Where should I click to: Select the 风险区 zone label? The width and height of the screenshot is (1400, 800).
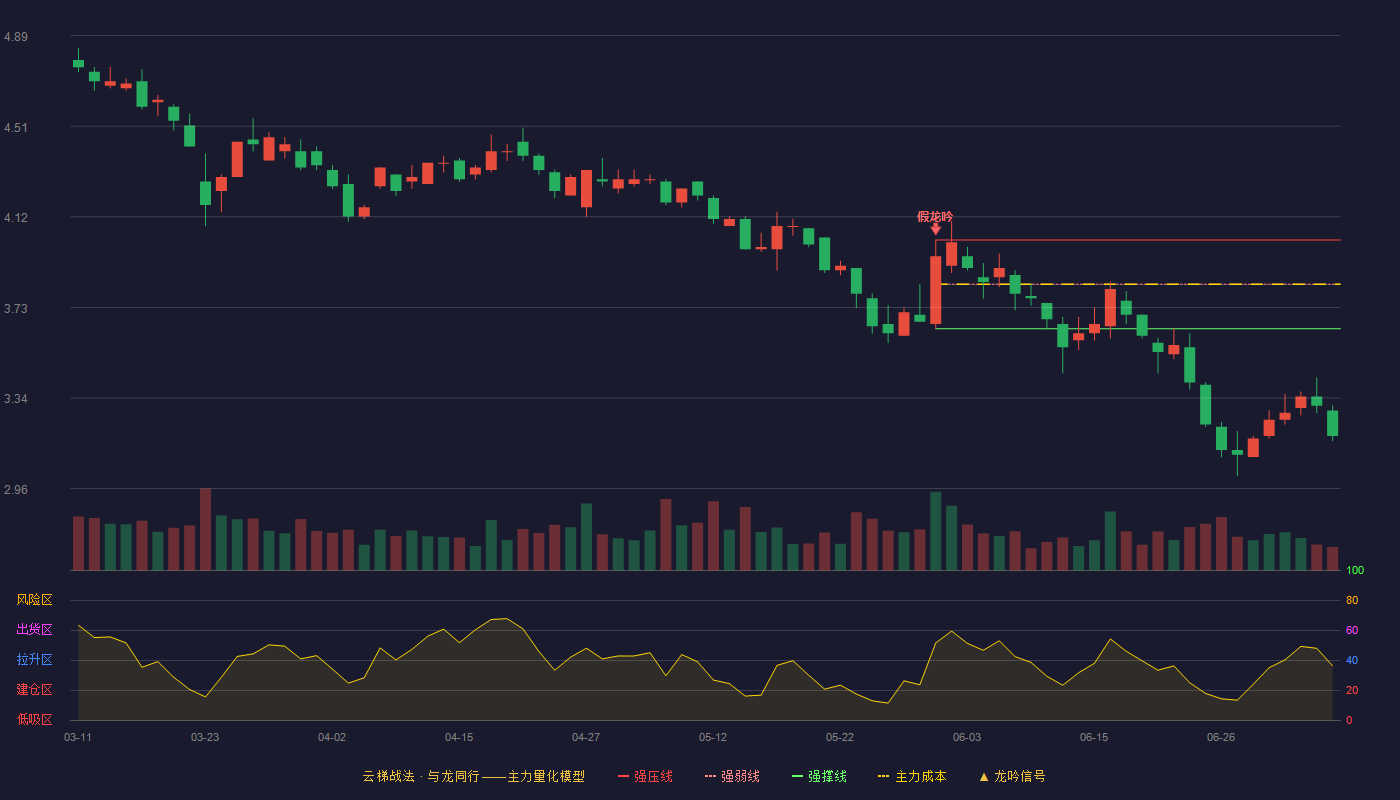click(x=34, y=600)
